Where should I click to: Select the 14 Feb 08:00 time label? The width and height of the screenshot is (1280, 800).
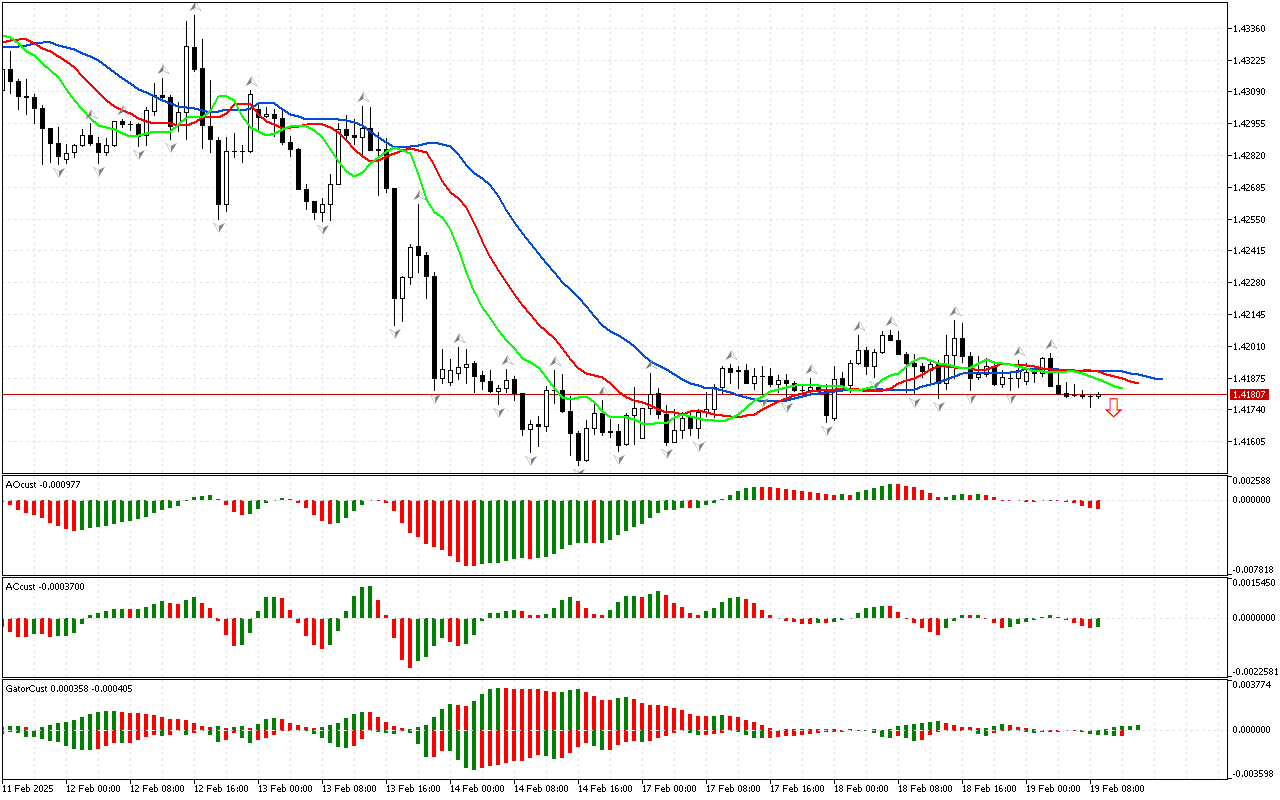pos(542,789)
